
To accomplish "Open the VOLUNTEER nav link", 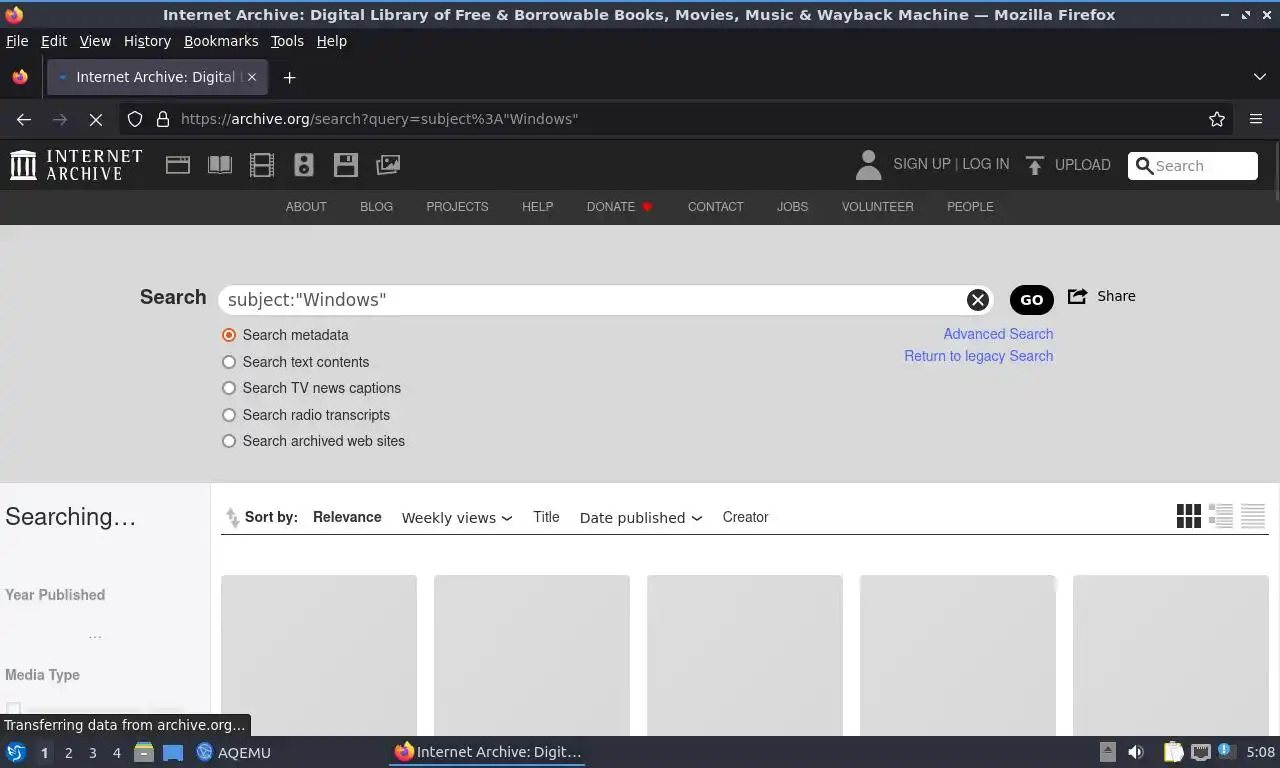I will coord(878,207).
